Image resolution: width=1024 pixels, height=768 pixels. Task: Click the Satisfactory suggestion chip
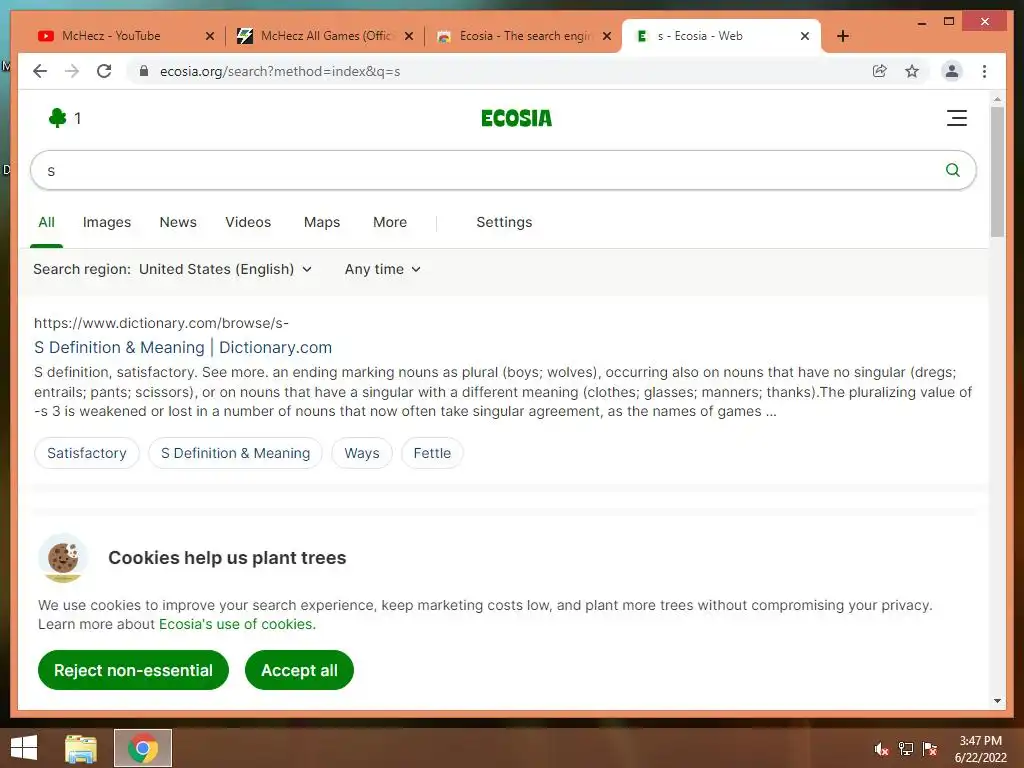click(x=87, y=453)
